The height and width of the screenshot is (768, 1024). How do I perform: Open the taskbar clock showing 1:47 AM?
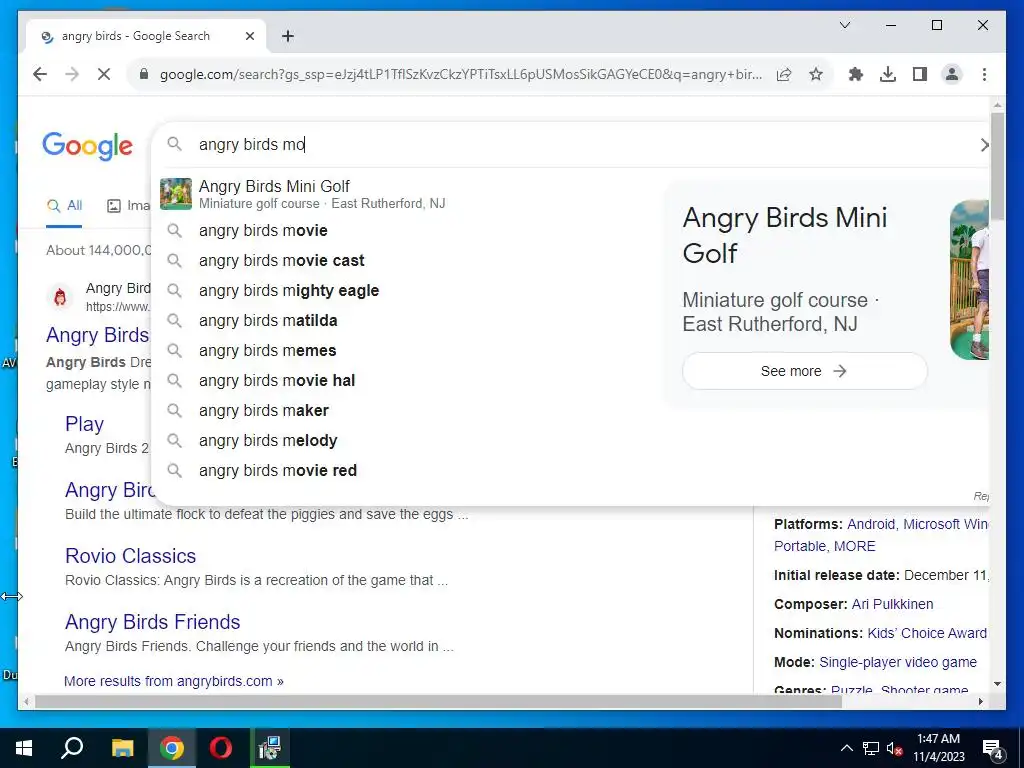click(x=938, y=748)
